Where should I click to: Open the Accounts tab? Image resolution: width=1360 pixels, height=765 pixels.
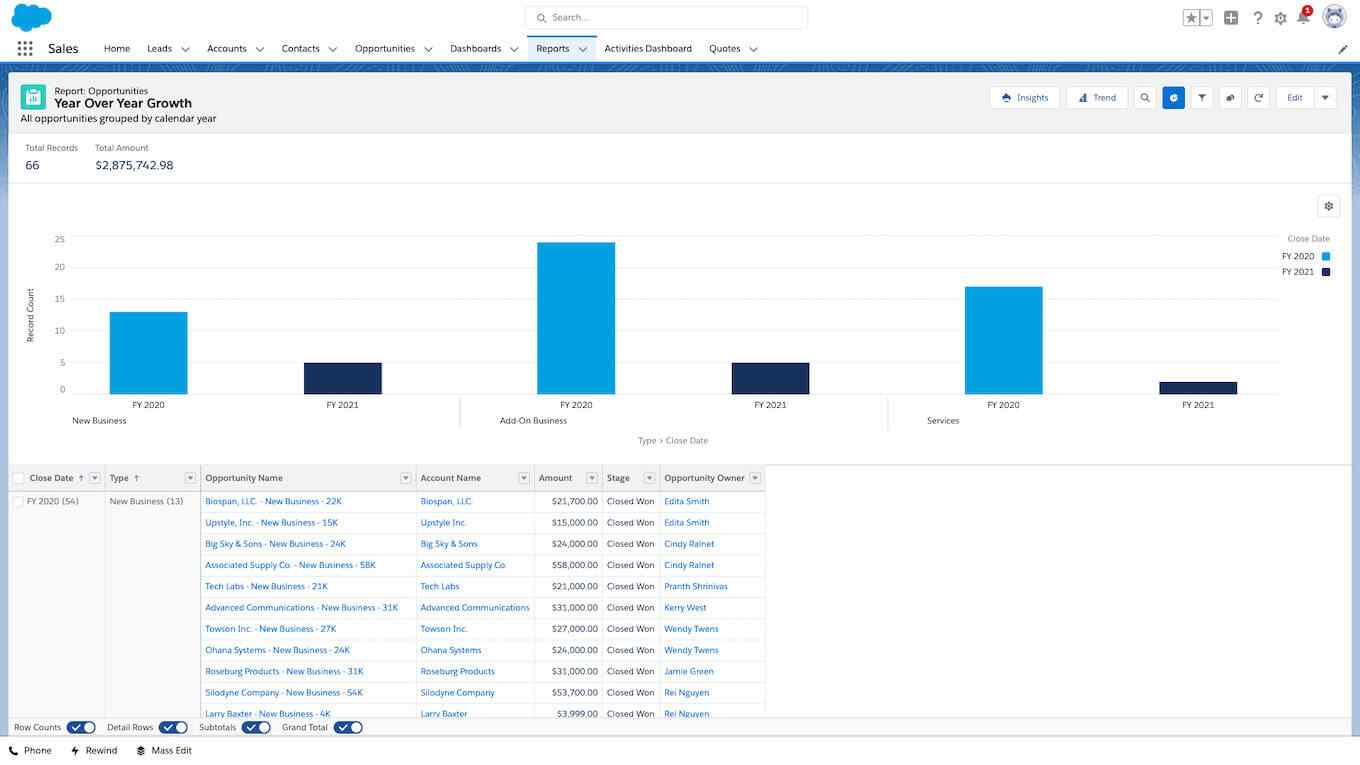(227, 48)
